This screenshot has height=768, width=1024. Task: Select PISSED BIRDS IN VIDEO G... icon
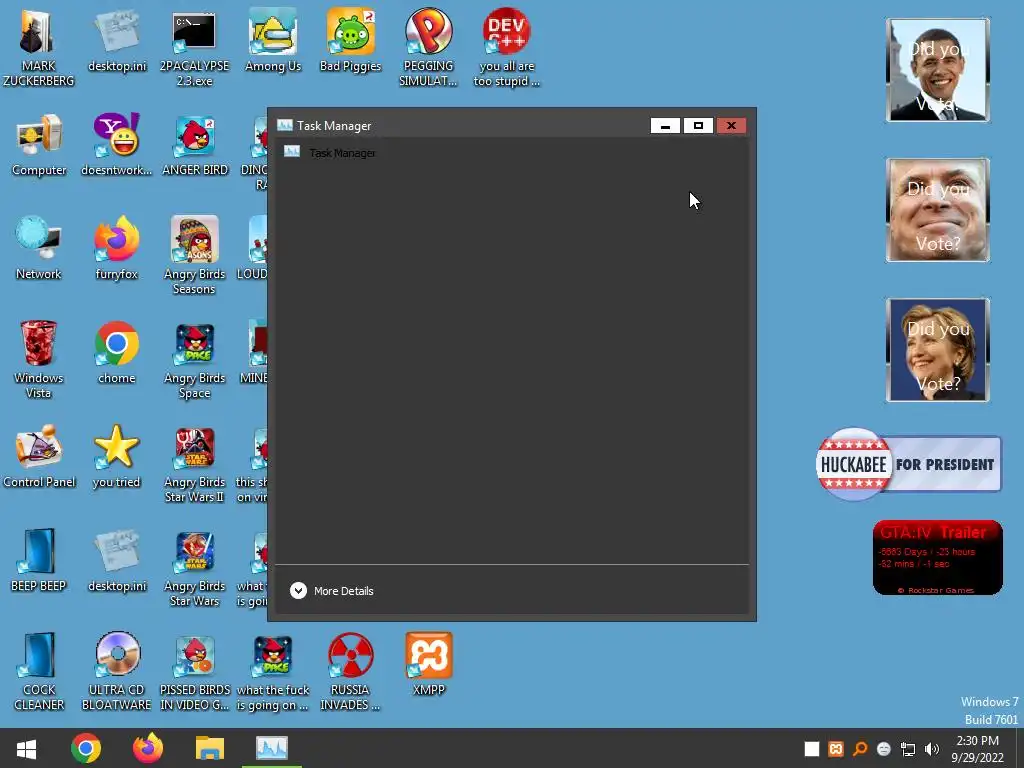pos(195,671)
